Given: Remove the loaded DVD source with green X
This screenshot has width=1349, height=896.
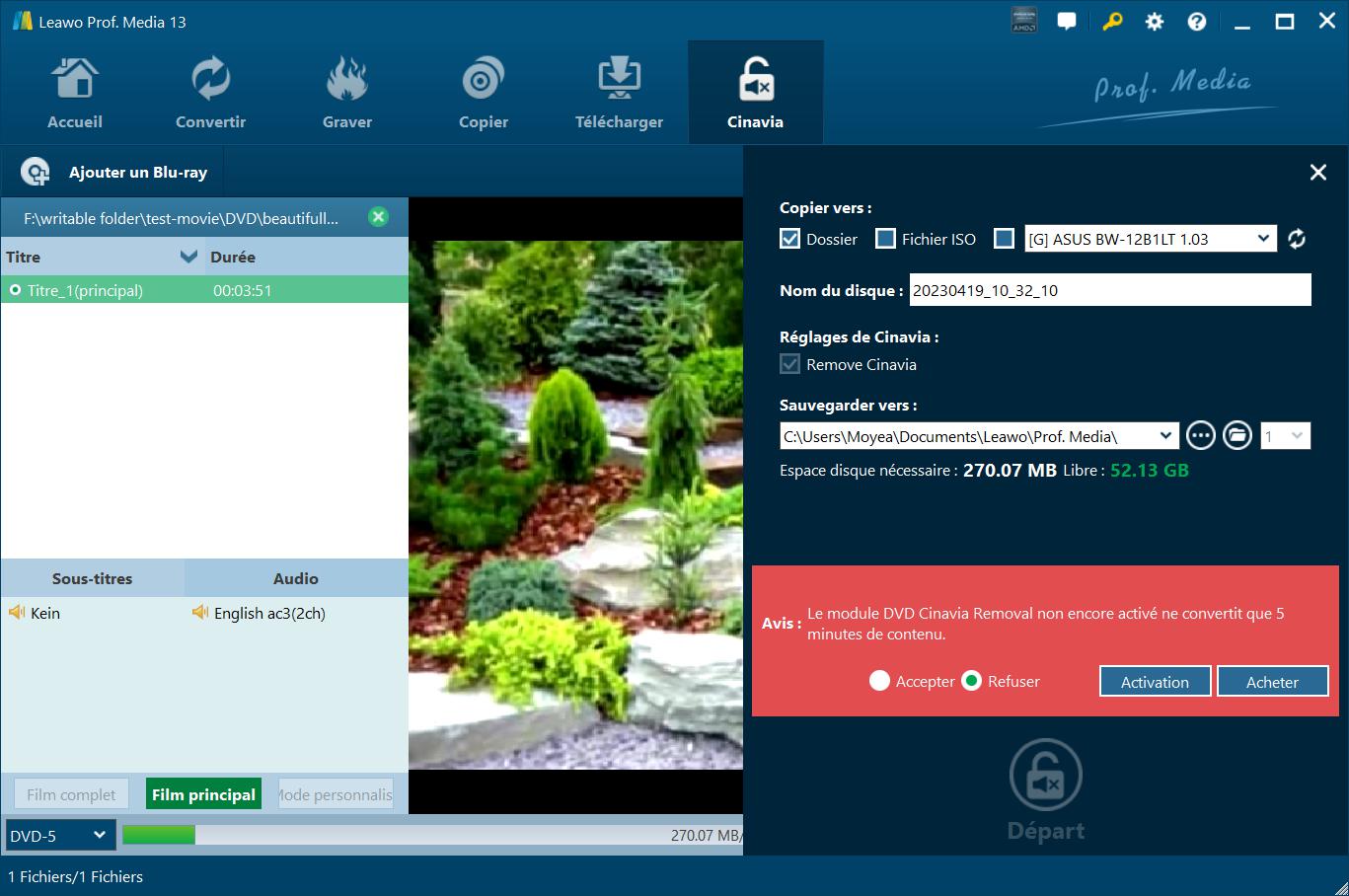Looking at the screenshot, I should pos(378,217).
